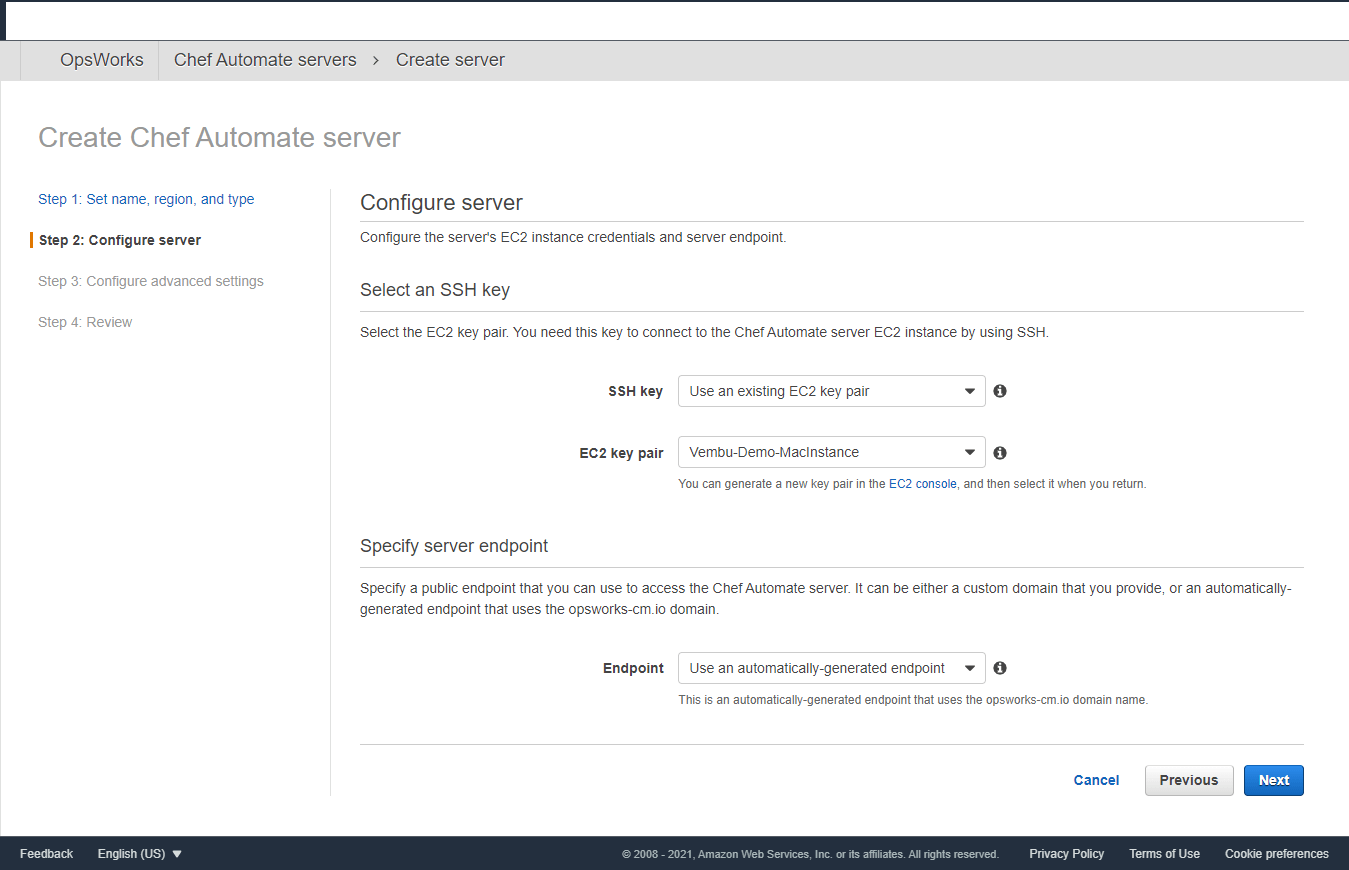Go to Step 1: Set name, region, and type

146,199
